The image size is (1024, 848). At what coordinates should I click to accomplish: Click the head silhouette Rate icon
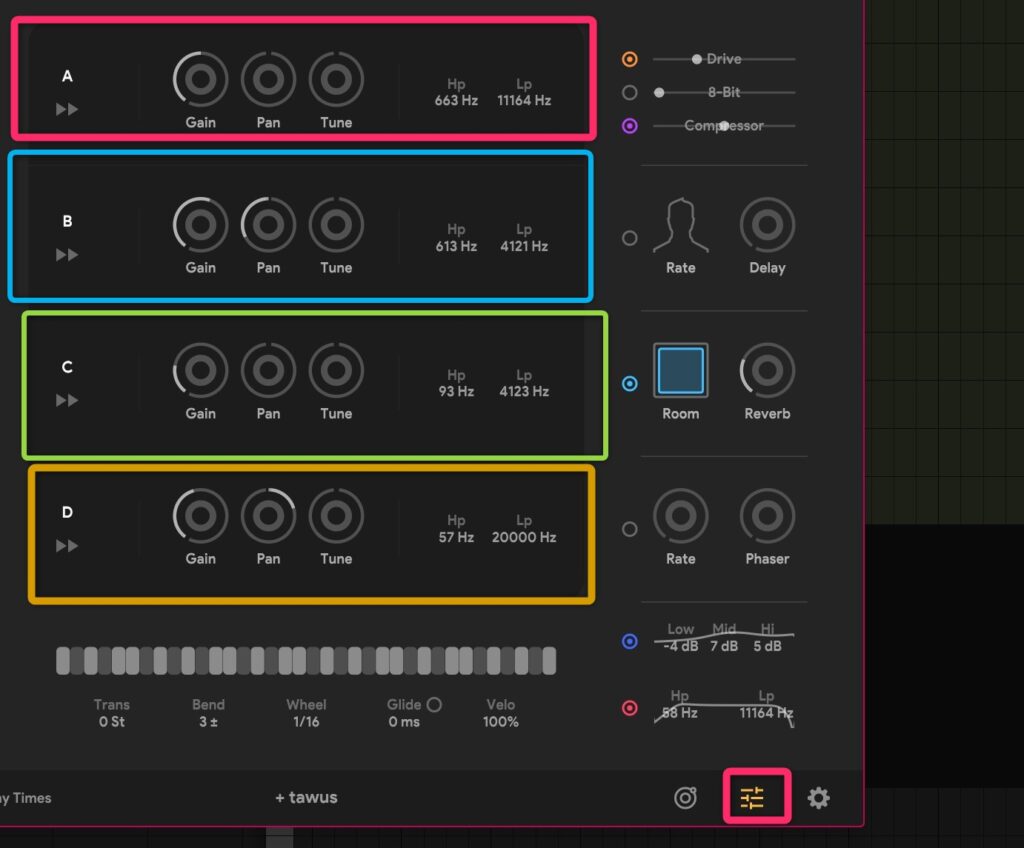pyautogui.click(x=681, y=226)
